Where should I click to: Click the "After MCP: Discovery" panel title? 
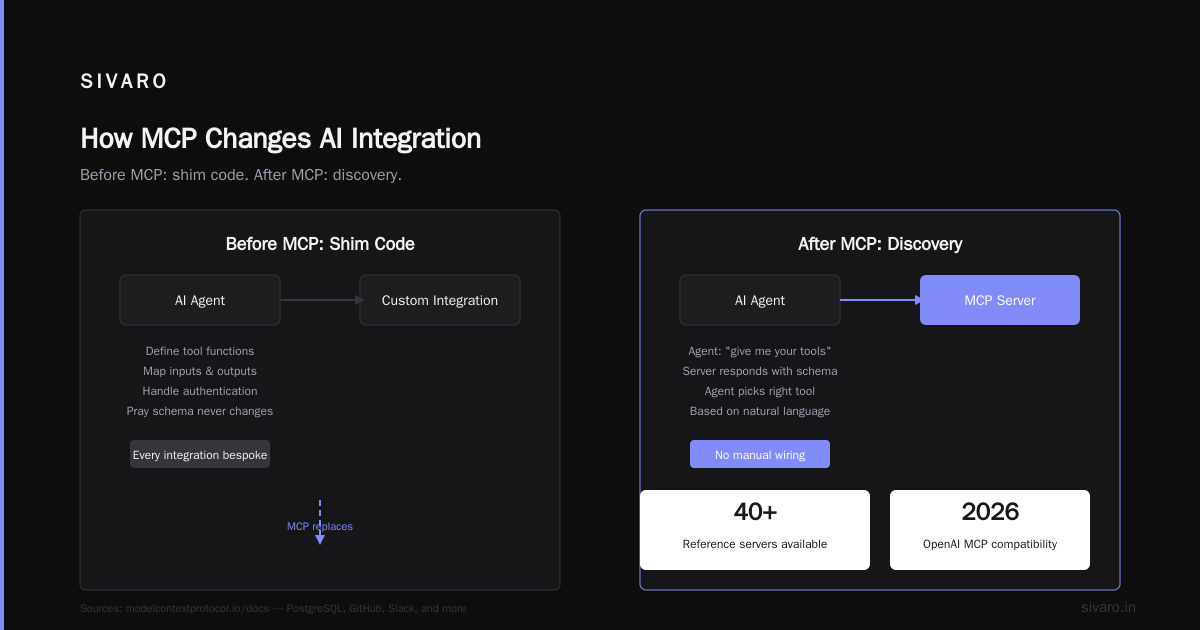880,244
